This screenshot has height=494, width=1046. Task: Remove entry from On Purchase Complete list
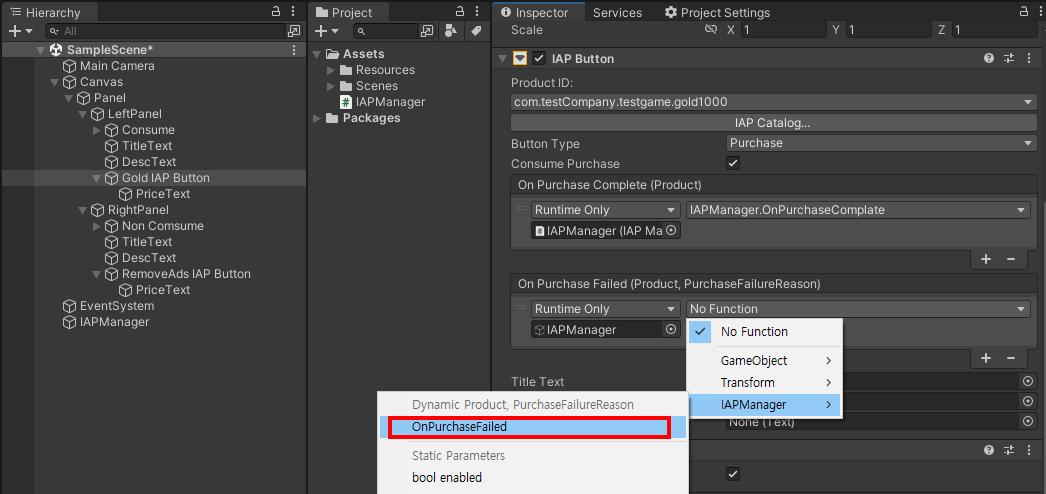(x=1011, y=259)
